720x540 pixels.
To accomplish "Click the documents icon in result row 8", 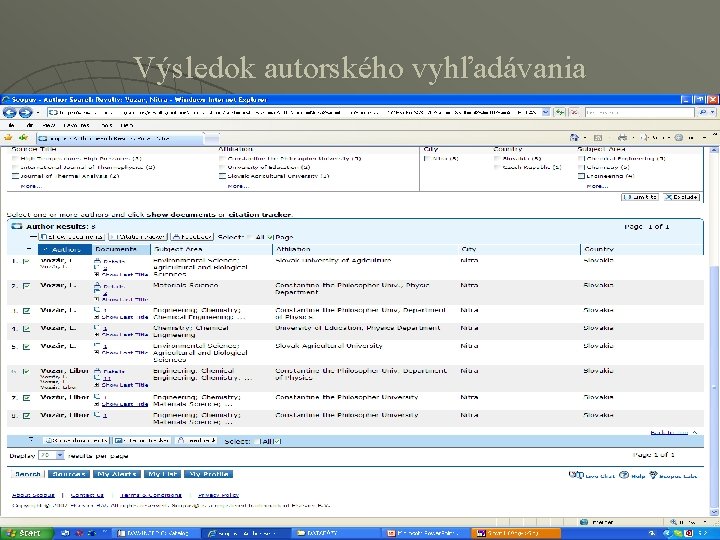I will pos(97,415).
